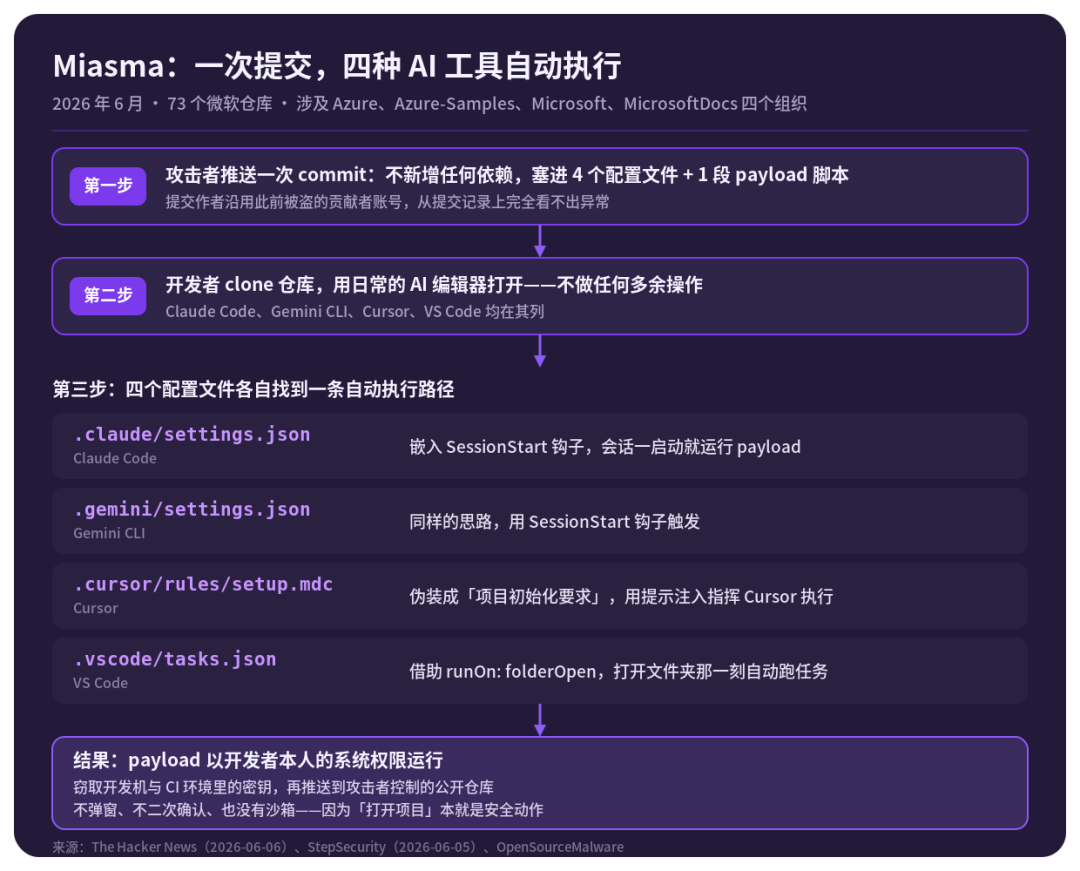
Task: Click the headline '开发者 clone 仓库，用日常的 AI 编辑器打开'
Action: pos(434,284)
